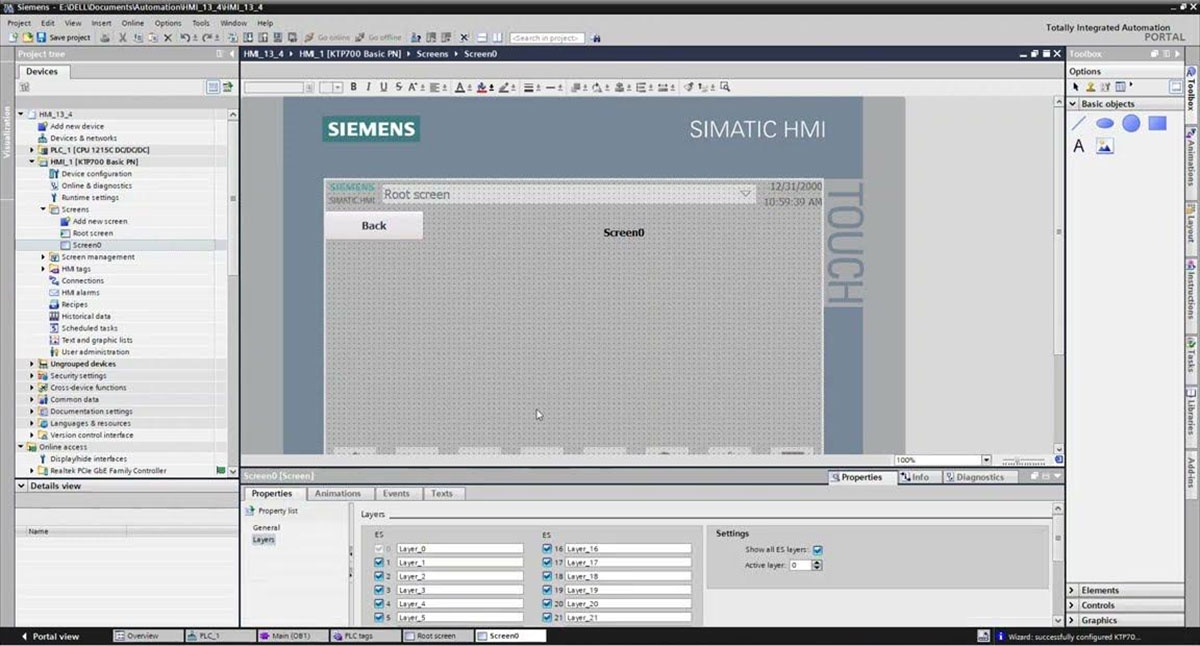1200x646 pixels.
Task: Click the Strikethrough formatting icon
Action: 398,87
